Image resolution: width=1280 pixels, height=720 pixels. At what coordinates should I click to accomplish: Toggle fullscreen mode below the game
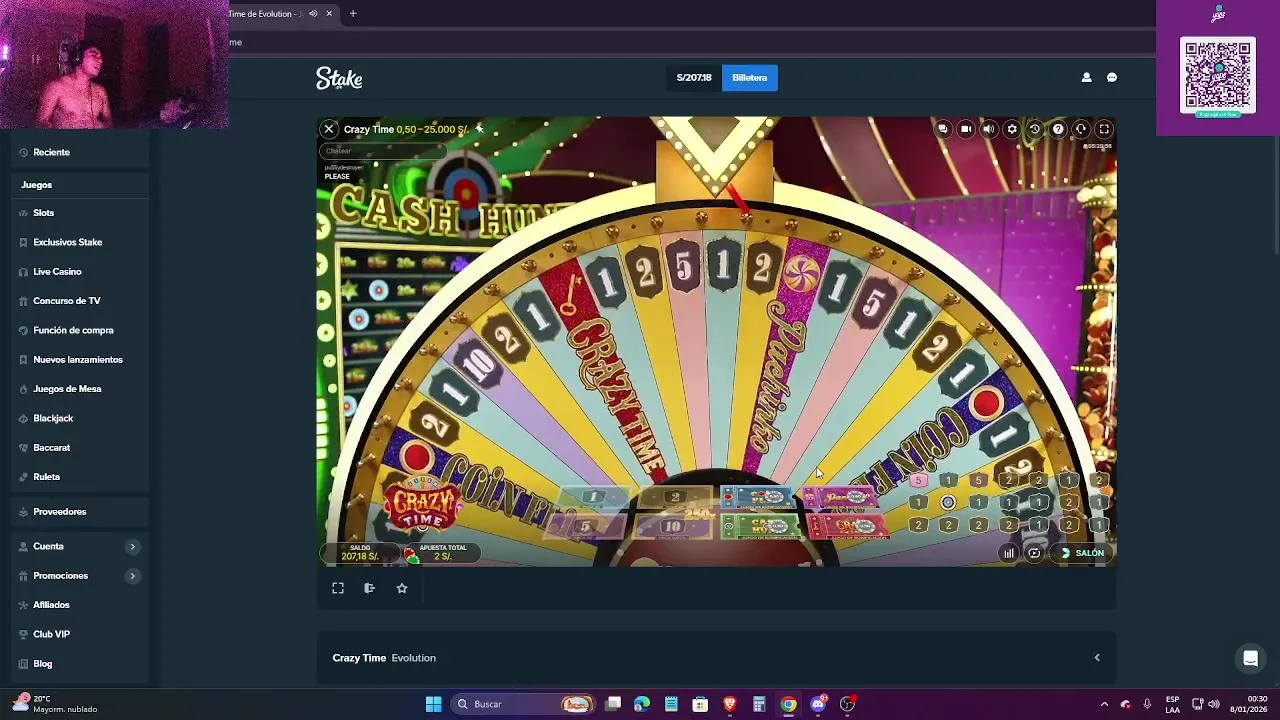coord(338,588)
